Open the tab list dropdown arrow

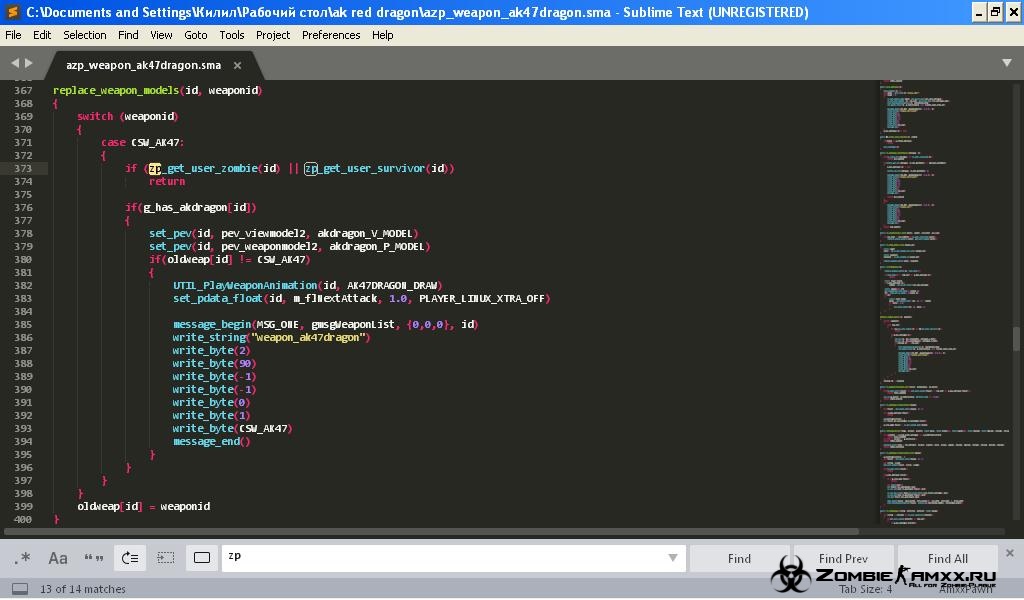(x=1006, y=64)
